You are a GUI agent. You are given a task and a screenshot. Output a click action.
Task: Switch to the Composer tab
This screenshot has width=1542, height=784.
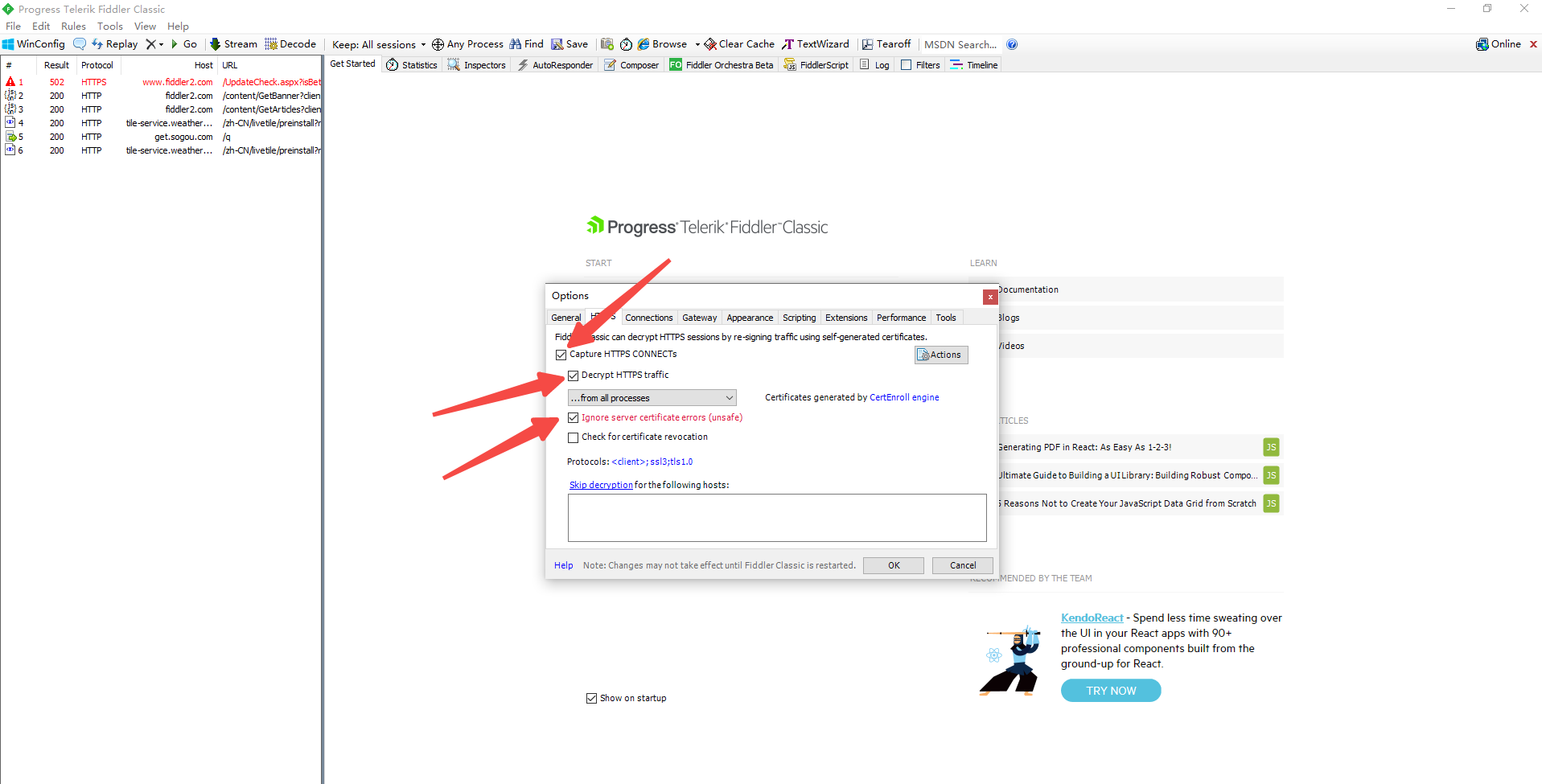pos(631,65)
